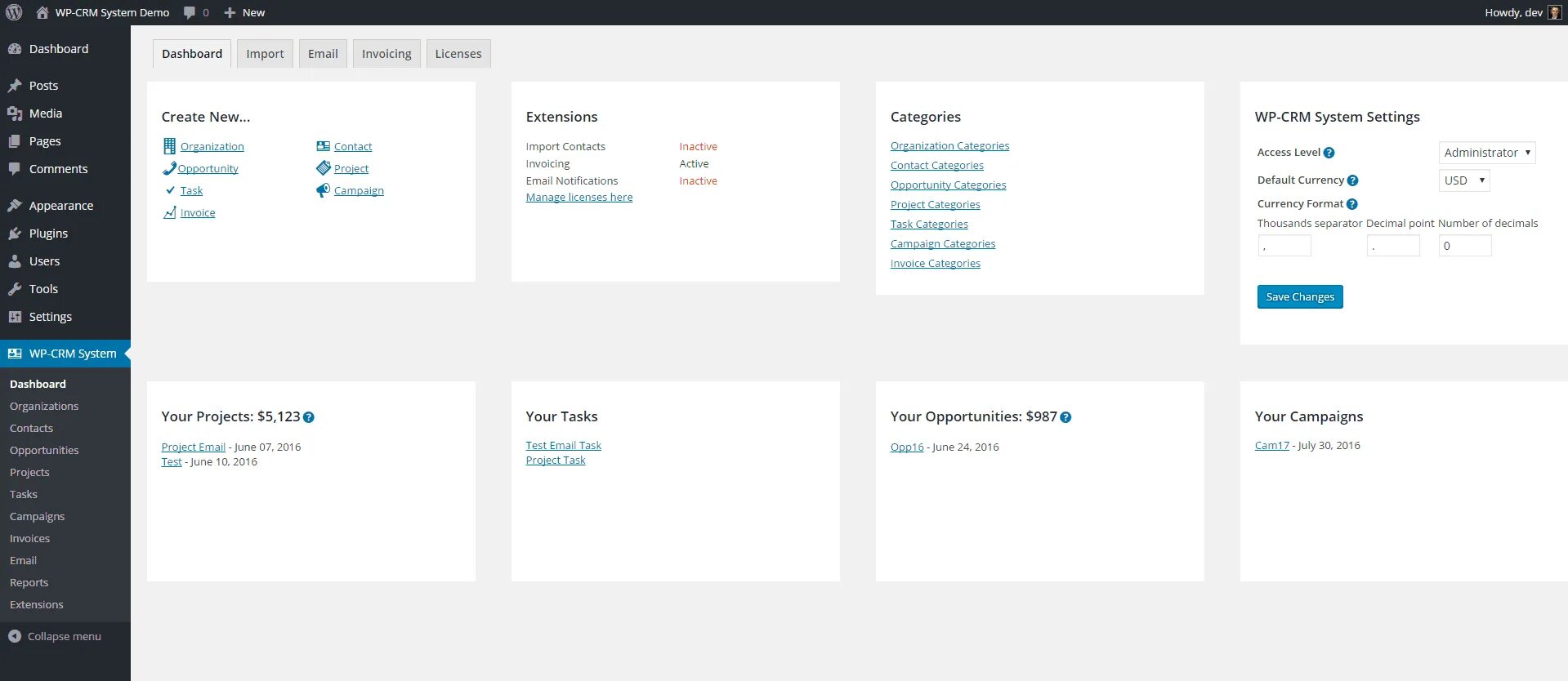1568x681 pixels.
Task: Click the WordPress logo icon
Action: click(14, 12)
